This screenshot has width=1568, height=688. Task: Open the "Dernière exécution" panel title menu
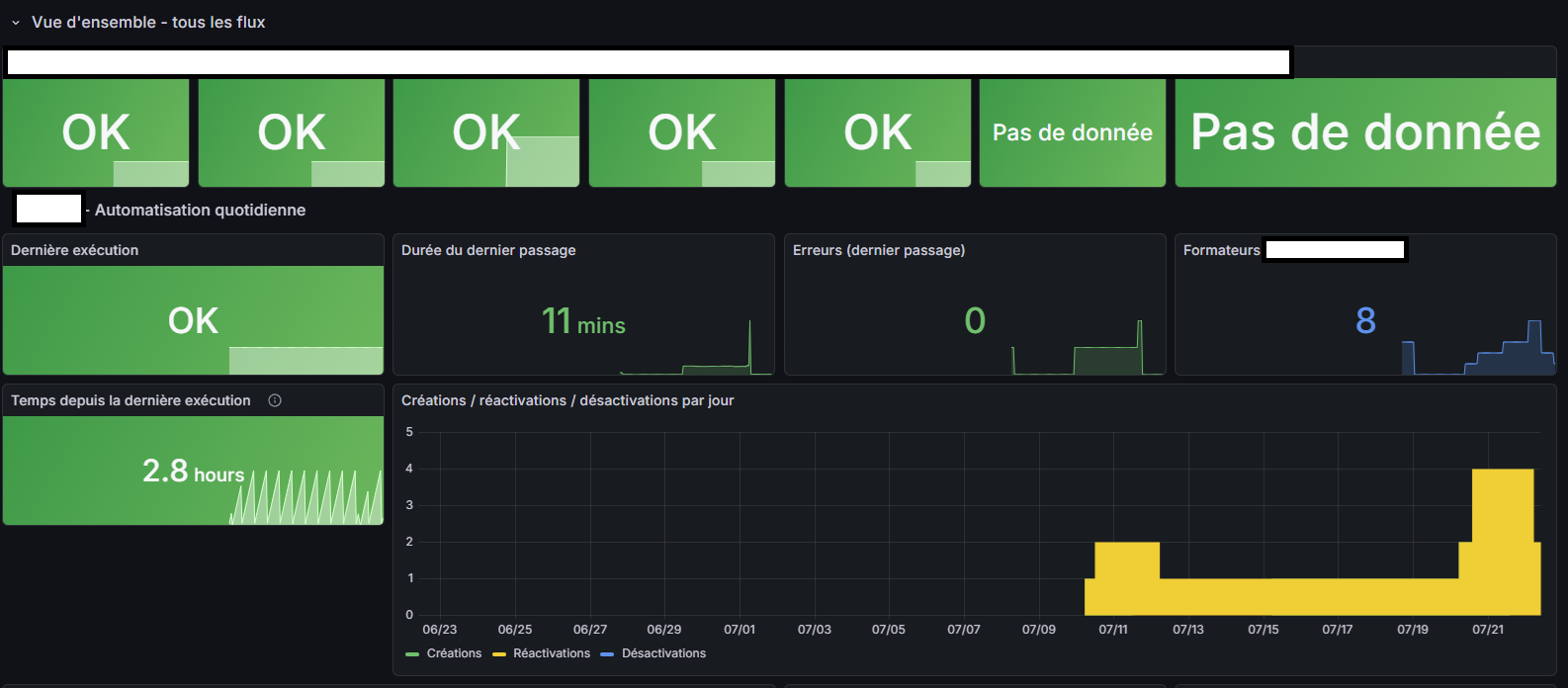click(74, 250)
